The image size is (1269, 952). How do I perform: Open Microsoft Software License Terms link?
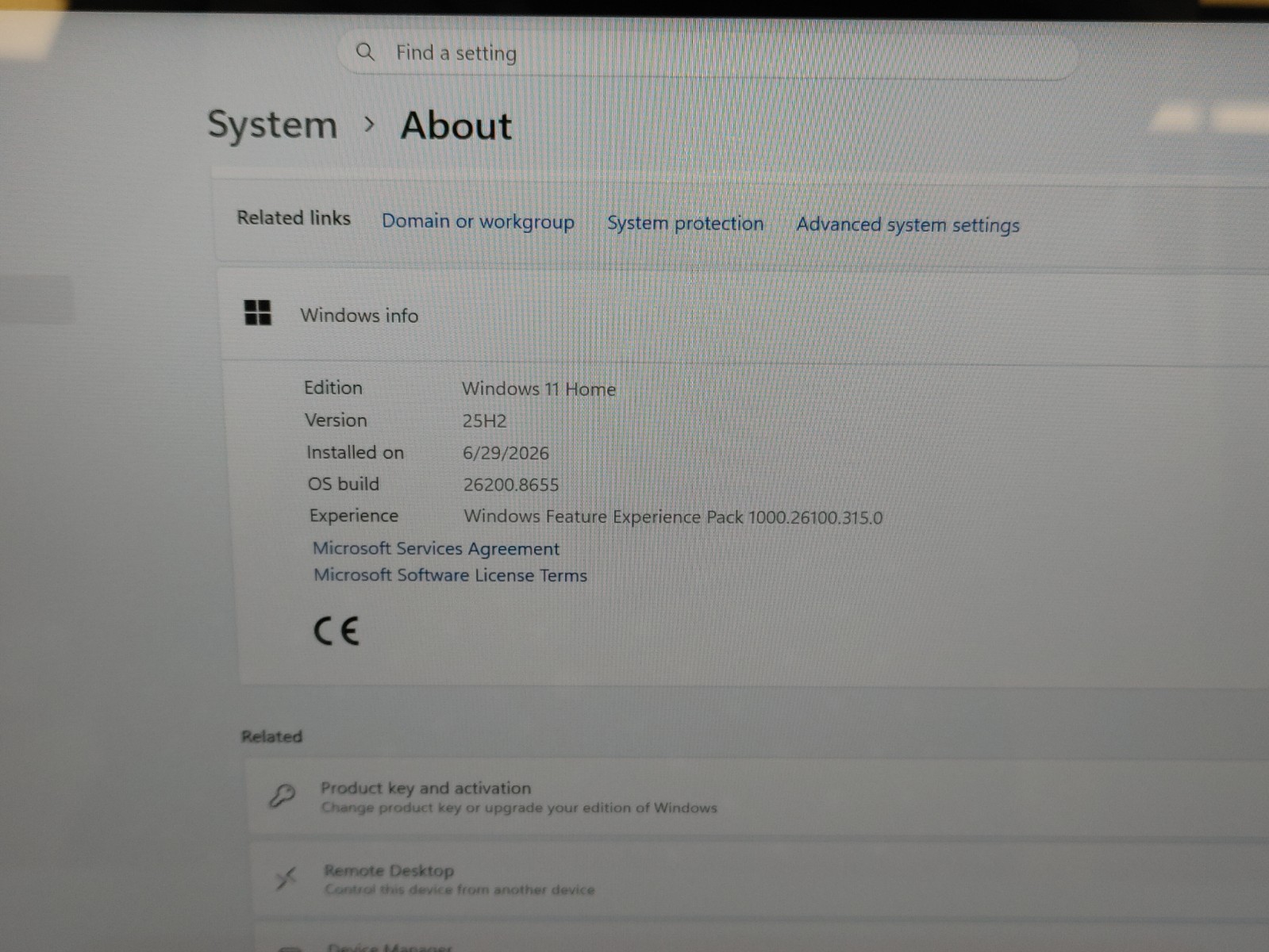click(450, 575)
